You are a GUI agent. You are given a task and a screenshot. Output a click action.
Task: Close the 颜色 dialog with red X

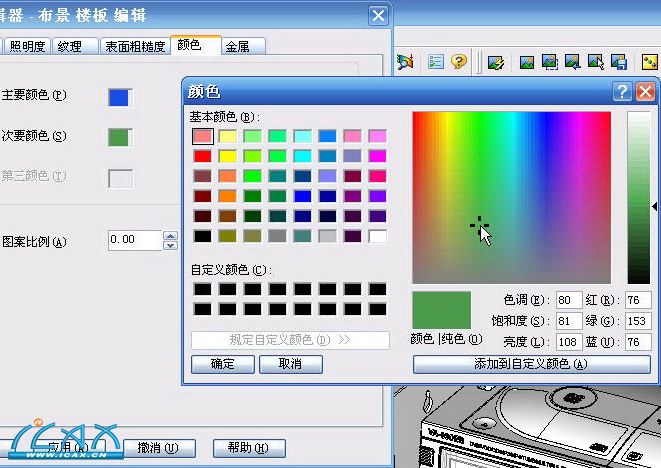click(x=645, y=91)
